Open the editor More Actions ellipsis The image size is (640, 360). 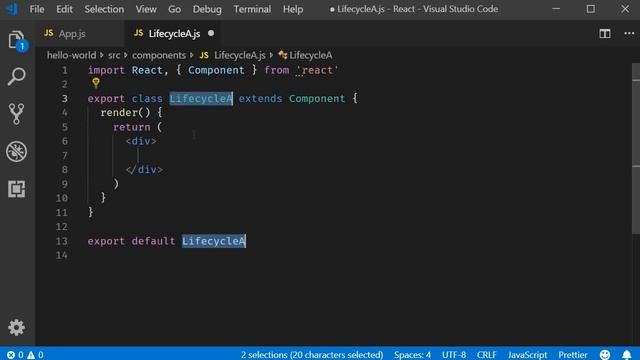629,33
